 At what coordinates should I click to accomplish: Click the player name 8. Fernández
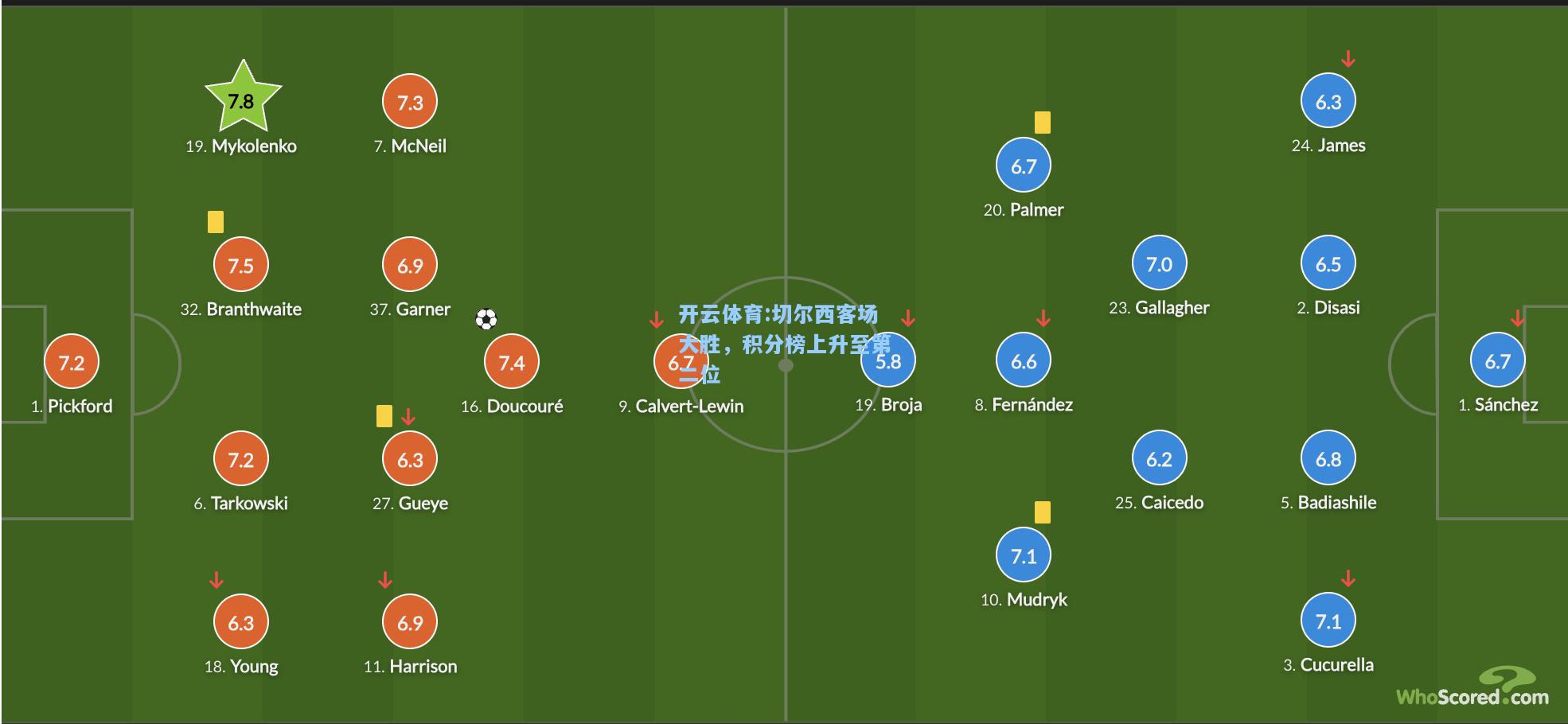click(x=1024, y=405)
